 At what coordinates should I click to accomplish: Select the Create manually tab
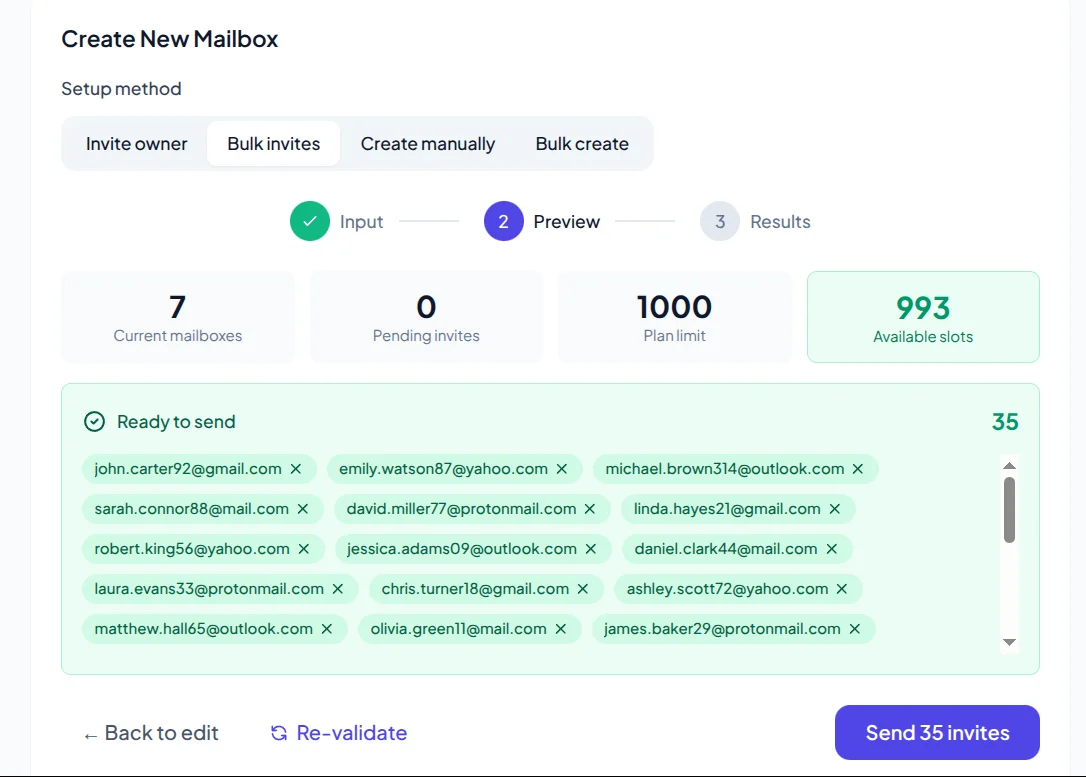(428, 143)
